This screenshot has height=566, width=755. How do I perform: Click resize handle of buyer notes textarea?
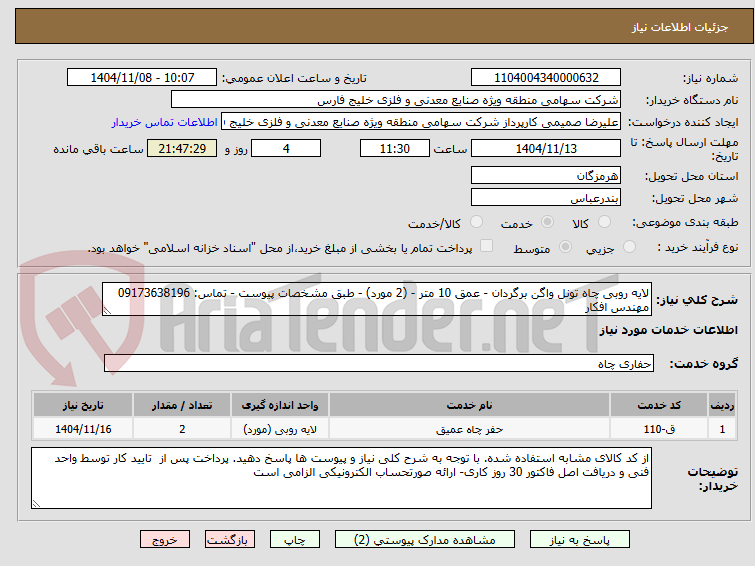(x=37, y=503)
